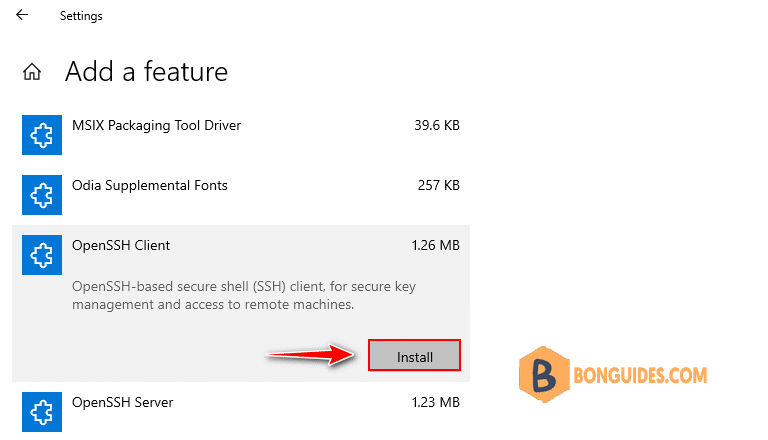
Task: Open the BONGUIDES.COM watermark text
Action: coord(640,376)
